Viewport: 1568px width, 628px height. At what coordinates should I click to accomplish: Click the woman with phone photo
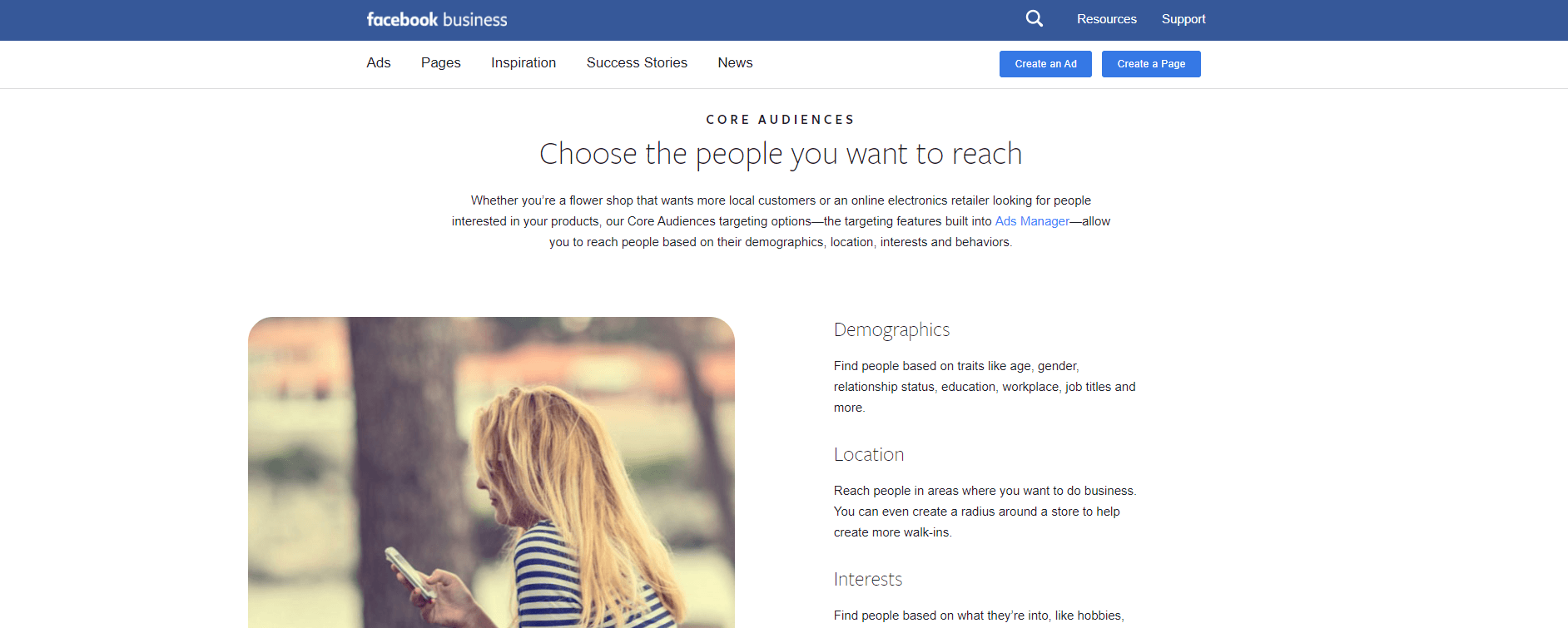[x=491, y=472]
